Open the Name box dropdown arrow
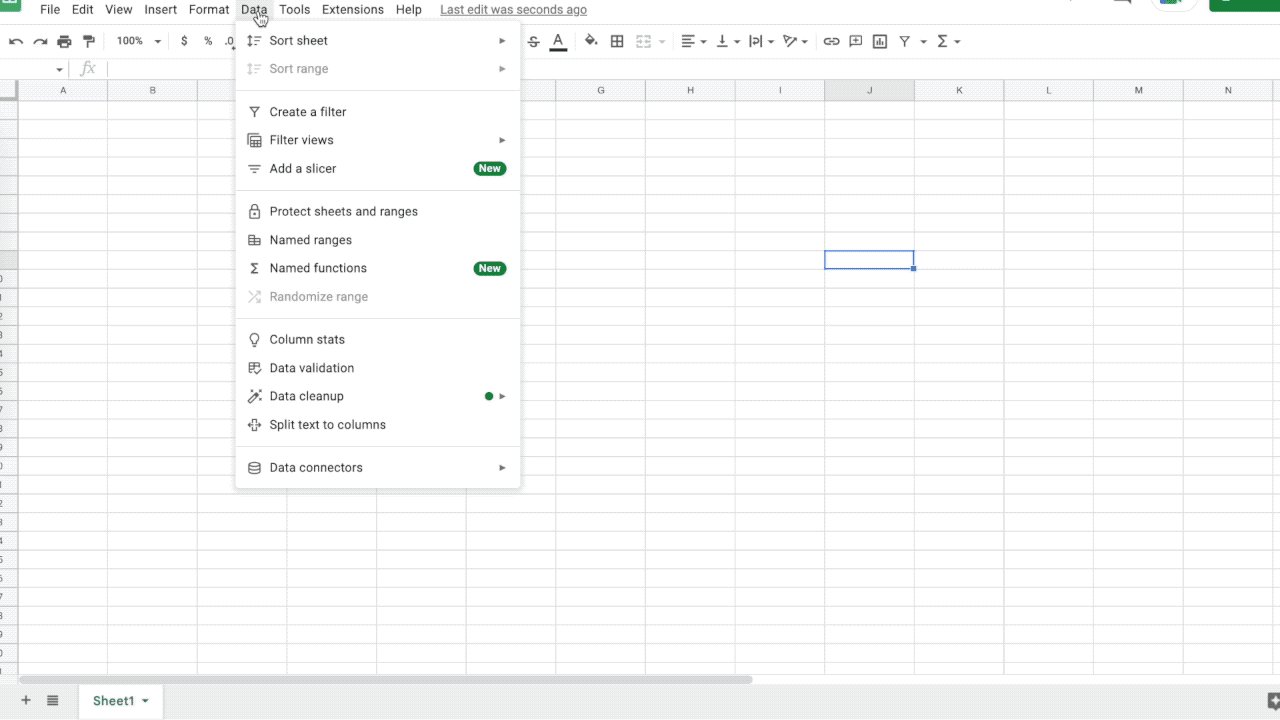Screen dimensions: 1280x720 (60, 70)
